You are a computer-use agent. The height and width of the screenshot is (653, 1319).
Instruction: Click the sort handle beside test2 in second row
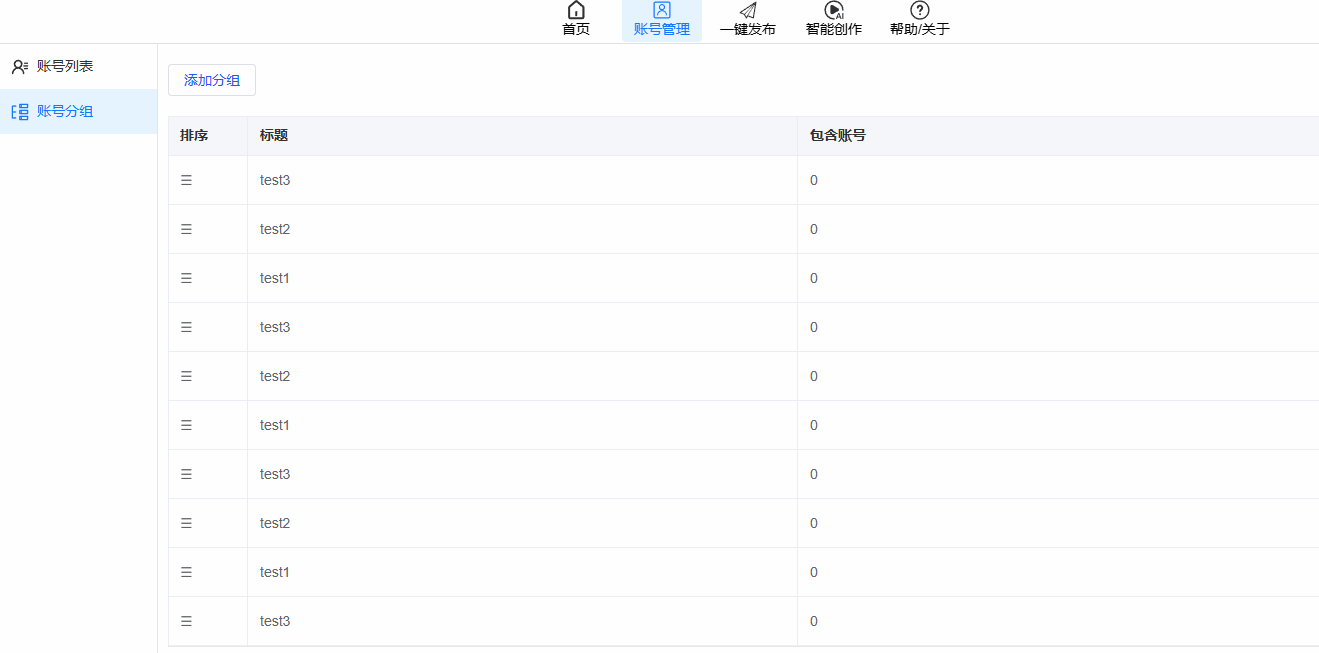[186, 229]
